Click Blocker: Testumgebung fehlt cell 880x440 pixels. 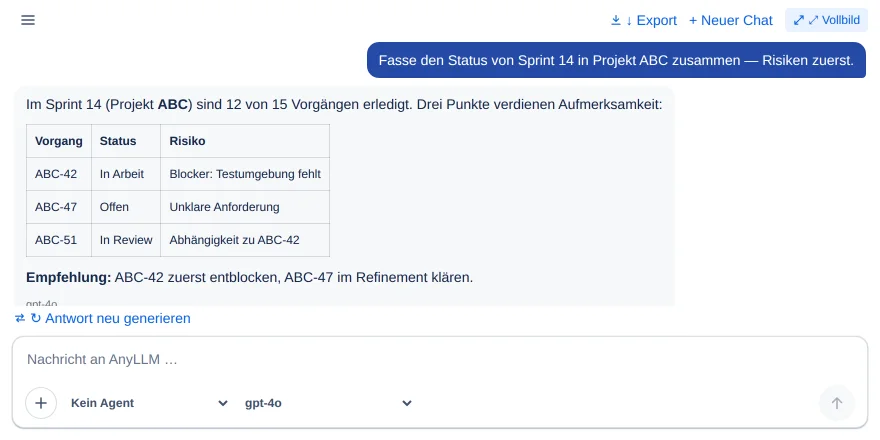(245, 174)
